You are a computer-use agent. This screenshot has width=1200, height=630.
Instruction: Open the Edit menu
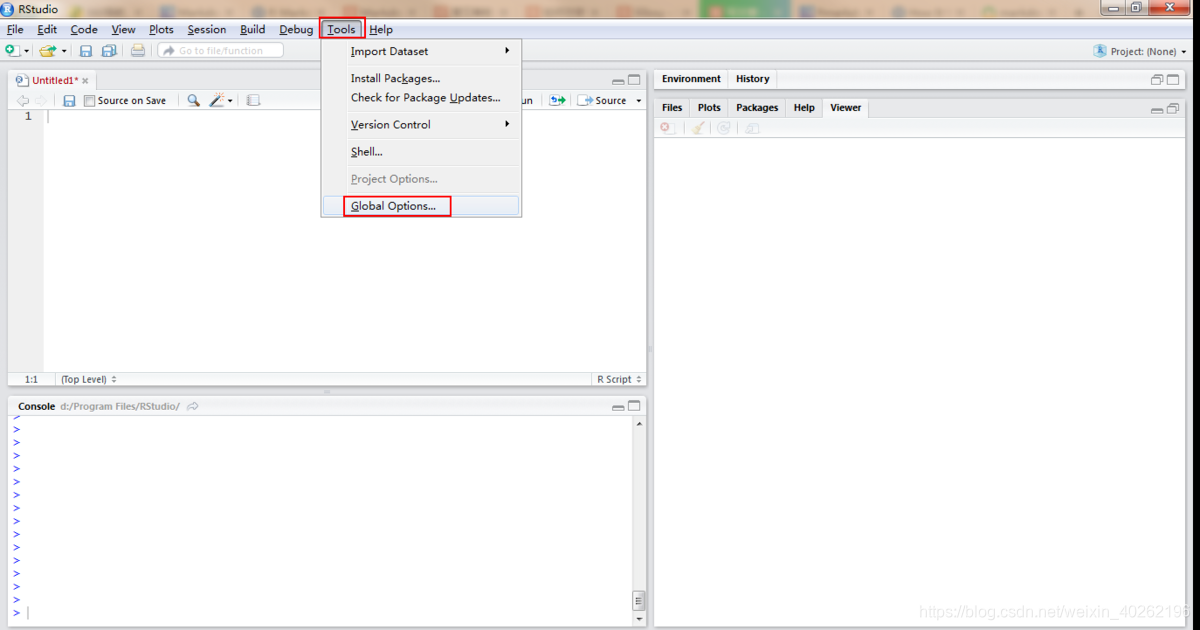coord(47,30)
